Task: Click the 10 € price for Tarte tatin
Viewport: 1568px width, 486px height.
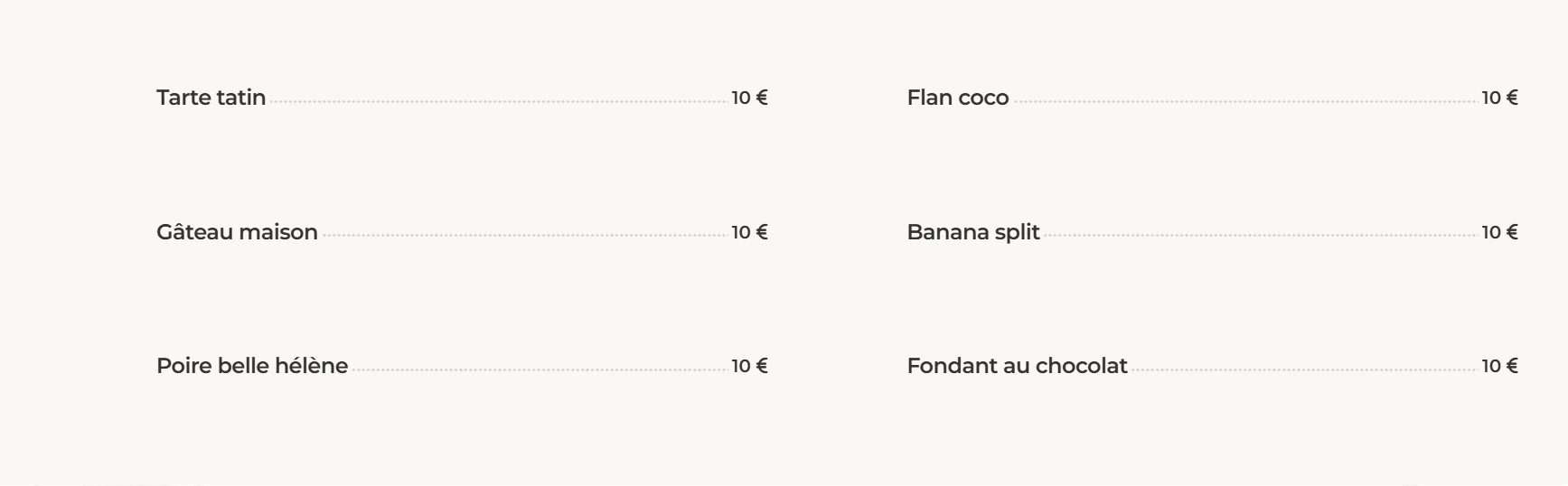Action: [749, 98]
